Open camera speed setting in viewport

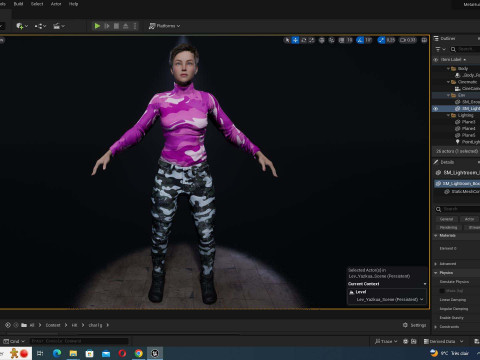(408, 40)
